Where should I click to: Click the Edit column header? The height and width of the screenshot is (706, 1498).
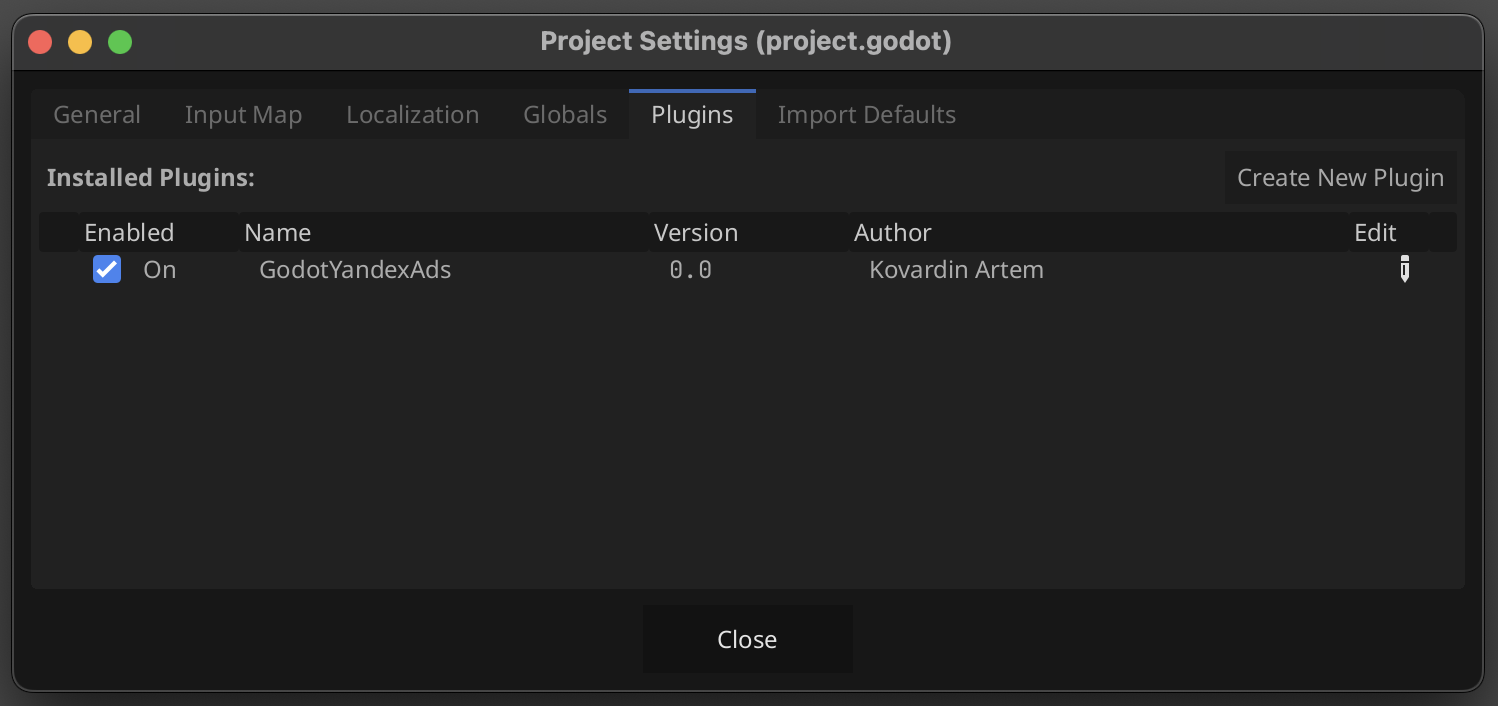click(x=1375, y=233)
